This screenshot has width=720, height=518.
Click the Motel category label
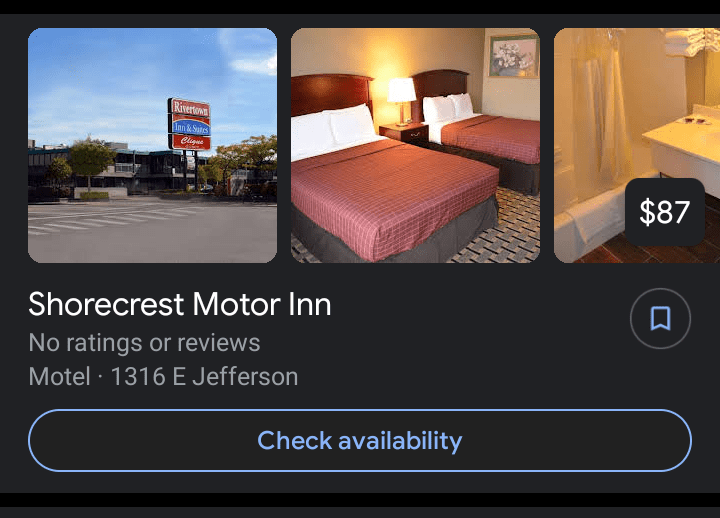[x=59, y=377]
